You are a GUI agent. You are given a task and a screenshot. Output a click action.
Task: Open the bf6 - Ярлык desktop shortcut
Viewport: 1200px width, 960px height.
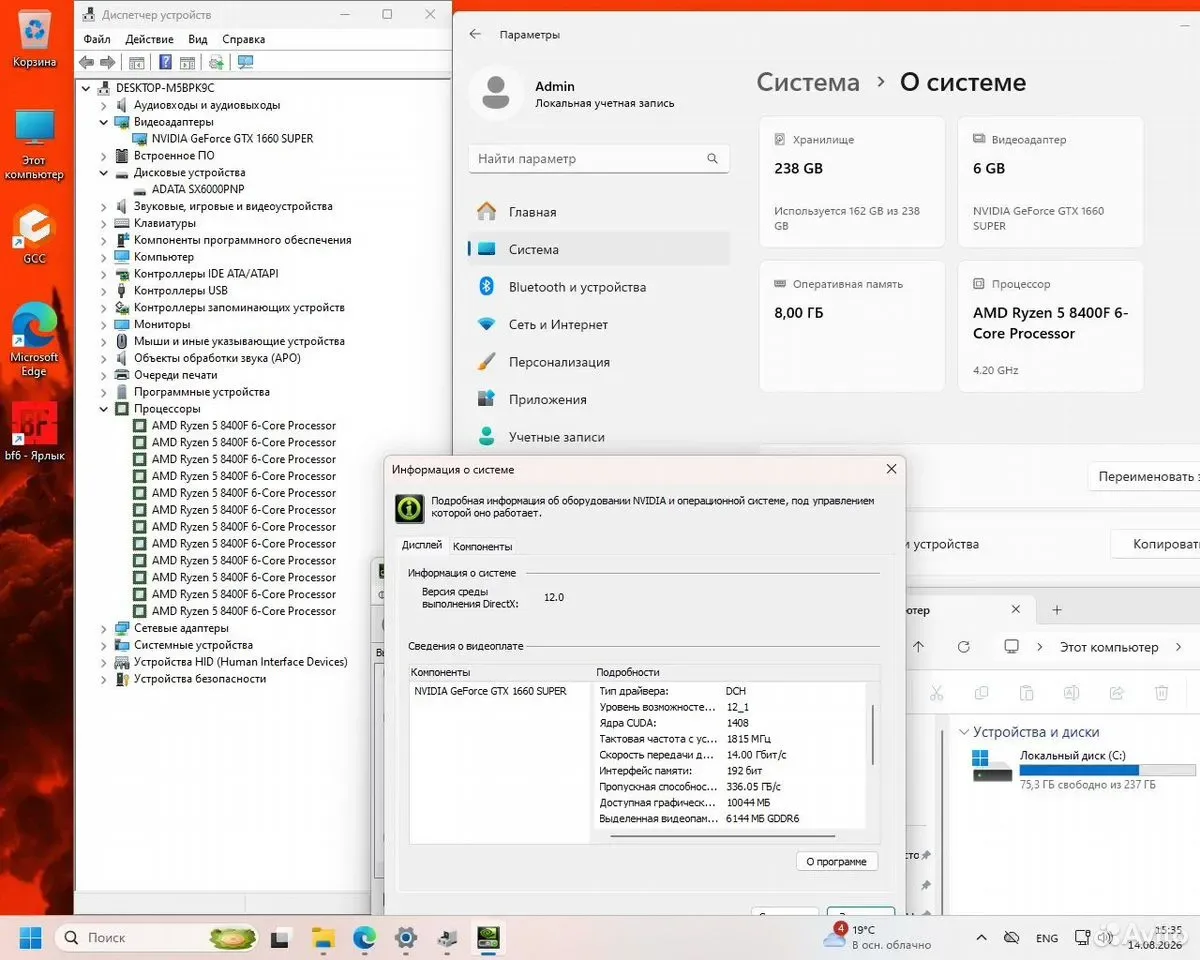pos(34,431)
